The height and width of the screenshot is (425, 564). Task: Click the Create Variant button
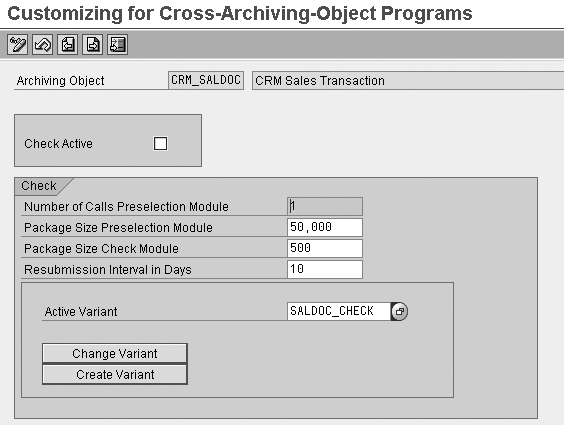[115, 375]
